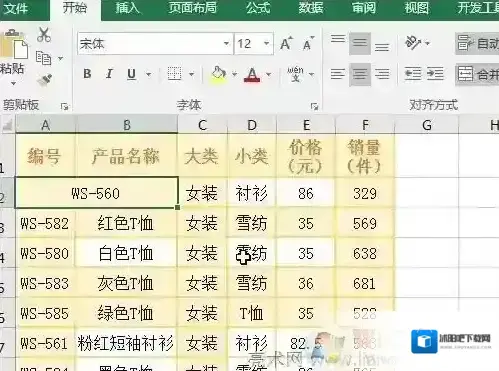Select column G header
This screenshot has height=371, width=499.
click(x=427, y=125)
